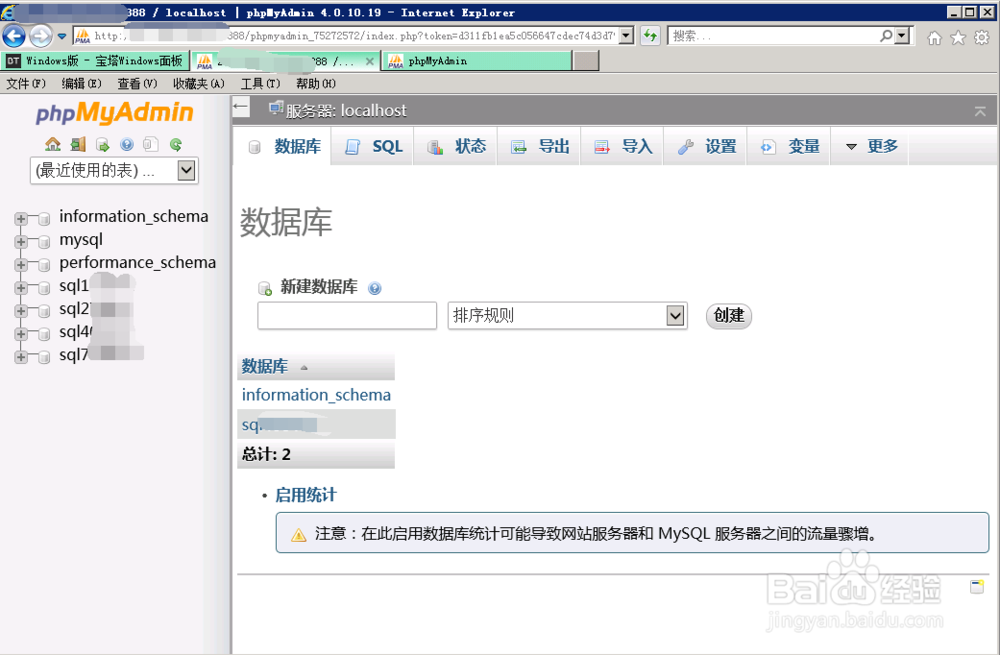Screen dimensions: 1000x655
Task: Open the query window icon
Action: click(103, 145)
